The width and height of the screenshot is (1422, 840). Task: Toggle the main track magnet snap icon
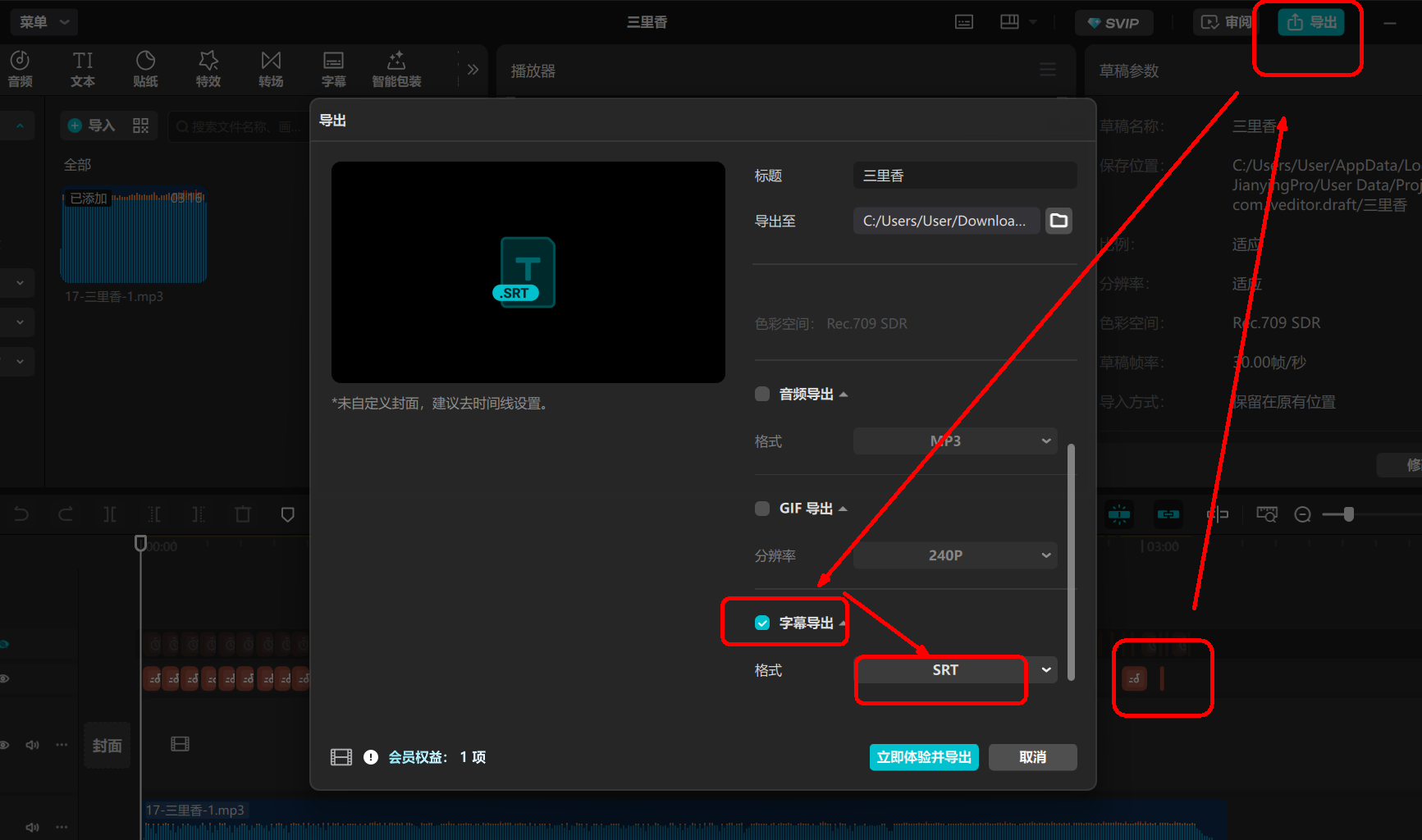[1119, 514]
